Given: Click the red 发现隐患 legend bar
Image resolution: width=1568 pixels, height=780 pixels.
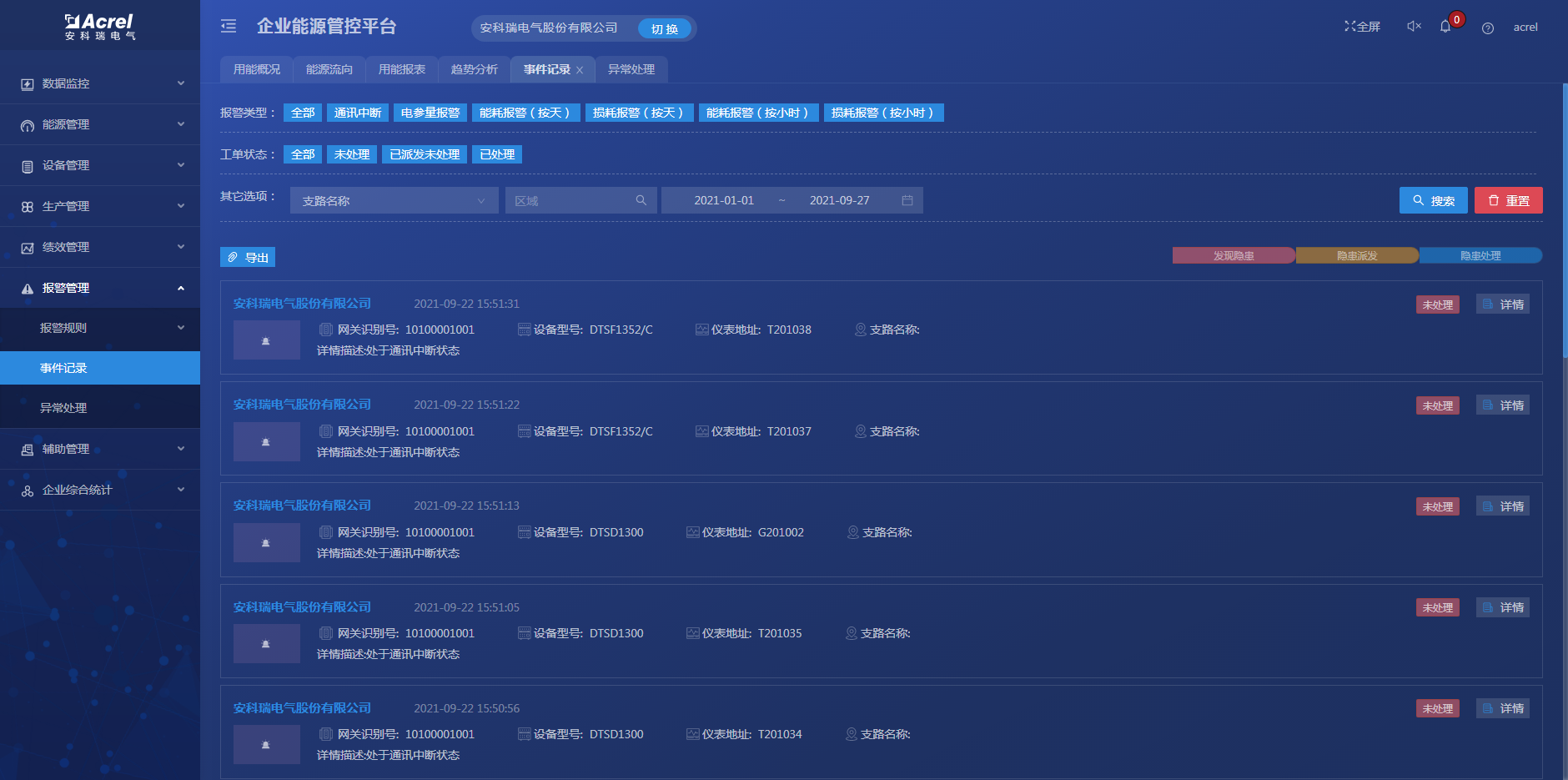Looking at the screenshot, I should pos(1234,255).
